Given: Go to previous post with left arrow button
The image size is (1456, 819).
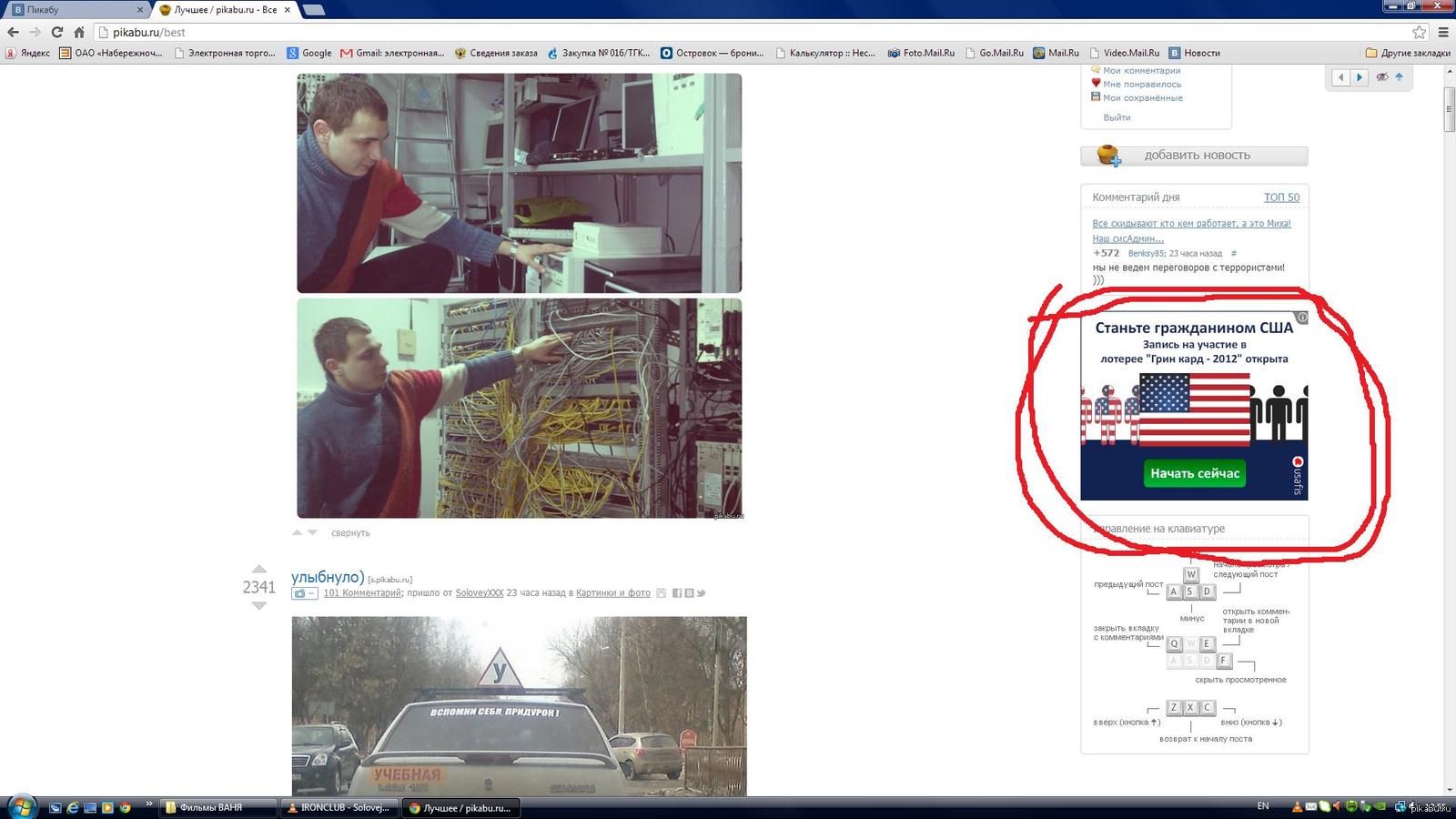Looking at the screenshot, I should coord(1340,77).
